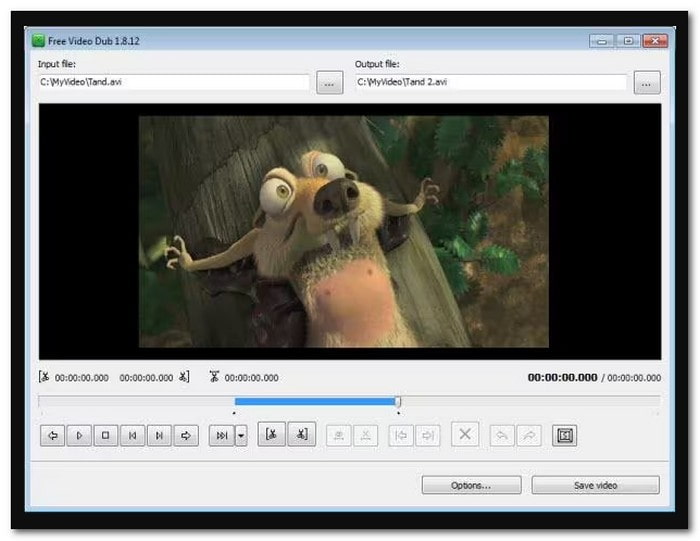Click the greyed remove selection mark button
Viewport: 700px width, 541px height.
point(366,435)
